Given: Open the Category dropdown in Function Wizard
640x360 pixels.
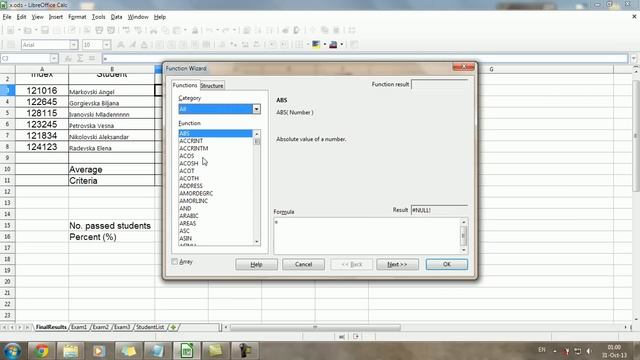Looking at the screenshot, I should coord(256,109).
